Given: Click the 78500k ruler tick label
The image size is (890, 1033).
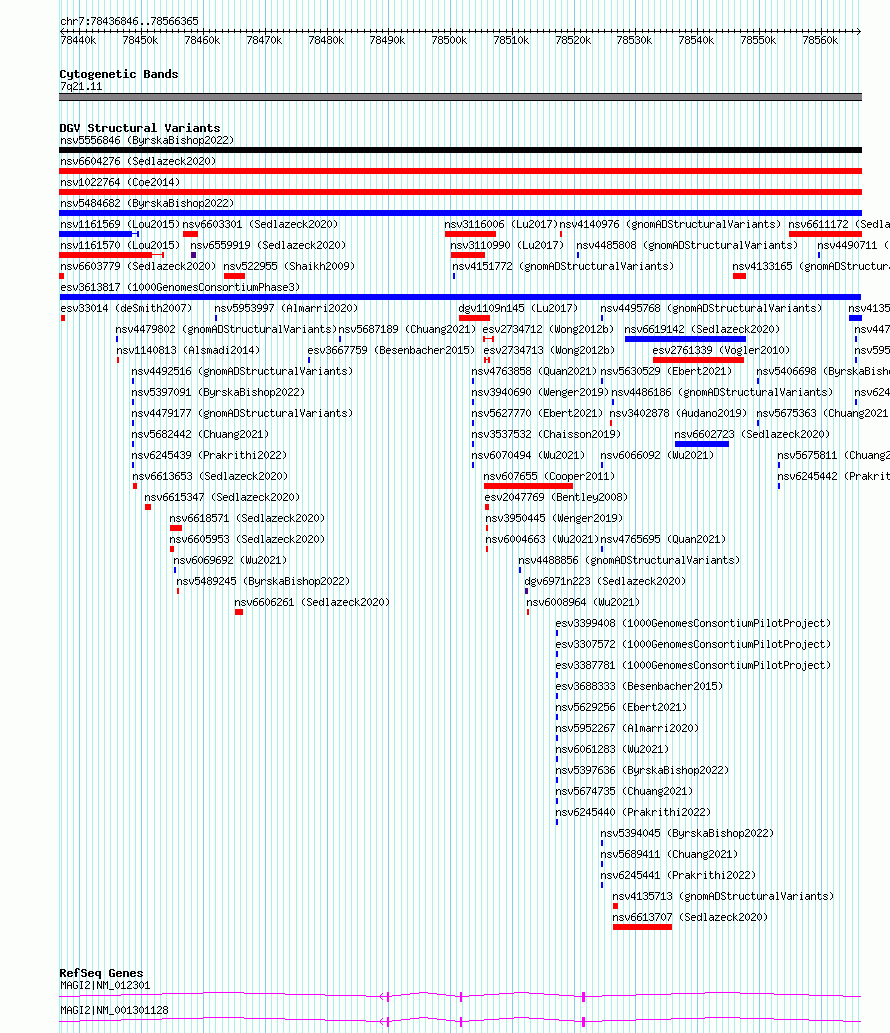Looking at the screenshot, I should [449, 41].
